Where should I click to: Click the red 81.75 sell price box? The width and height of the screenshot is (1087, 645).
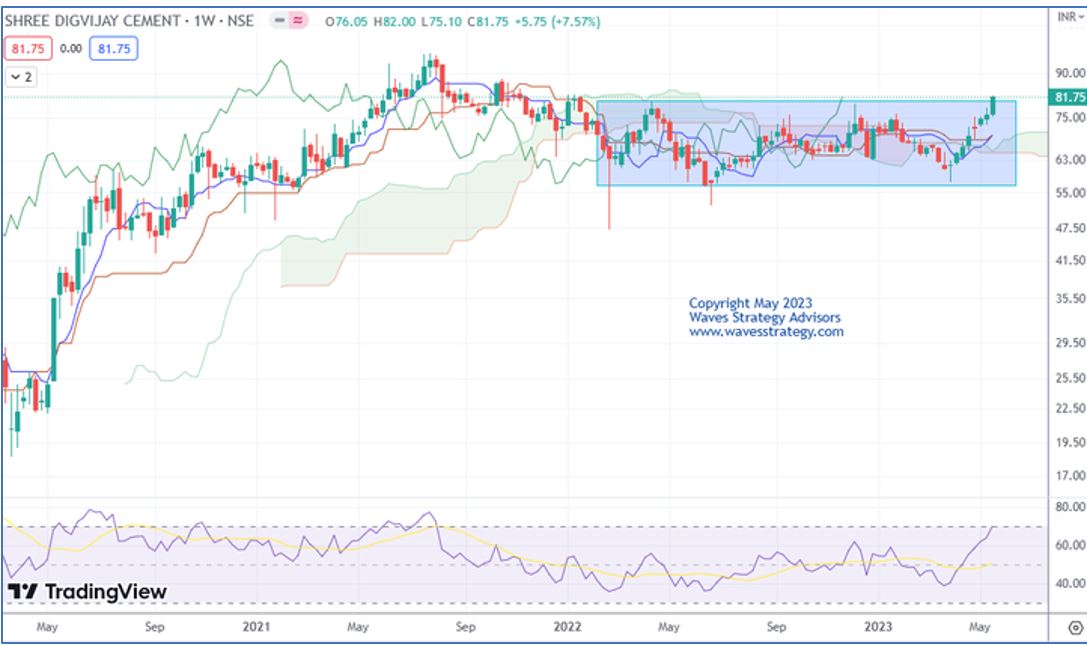coord(28,49)
